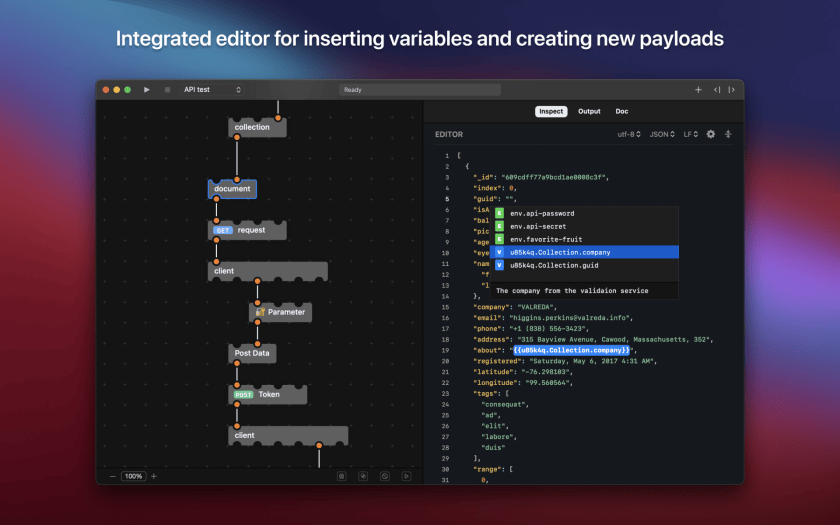Image resolution: width=840 pixels, height=525 pixels.
Task: Select the Post Data node
Action: [252, 353]
